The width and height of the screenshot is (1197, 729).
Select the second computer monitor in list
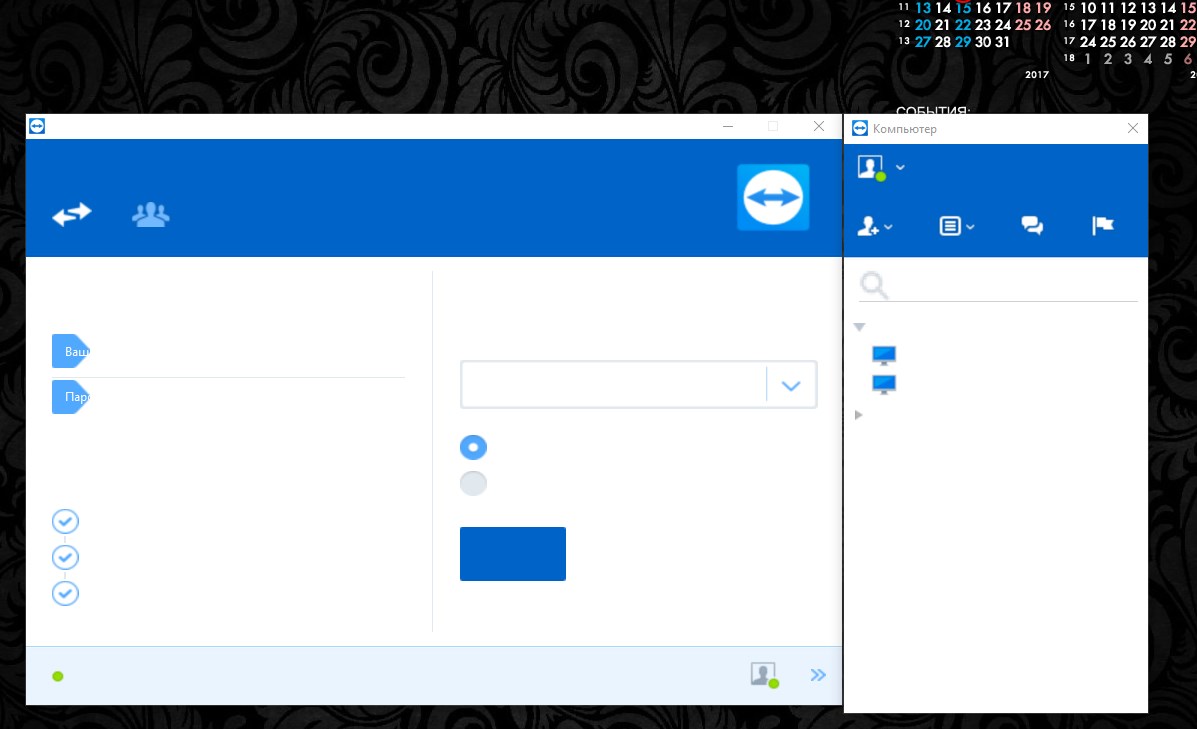point(883,385)
